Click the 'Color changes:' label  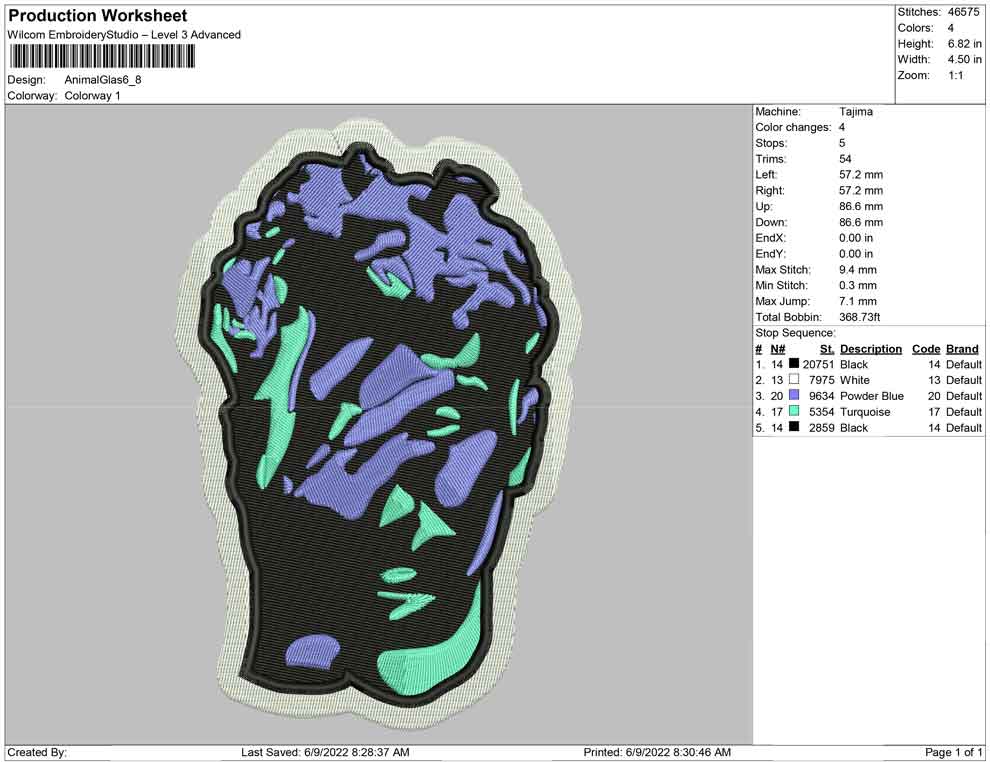793,128
